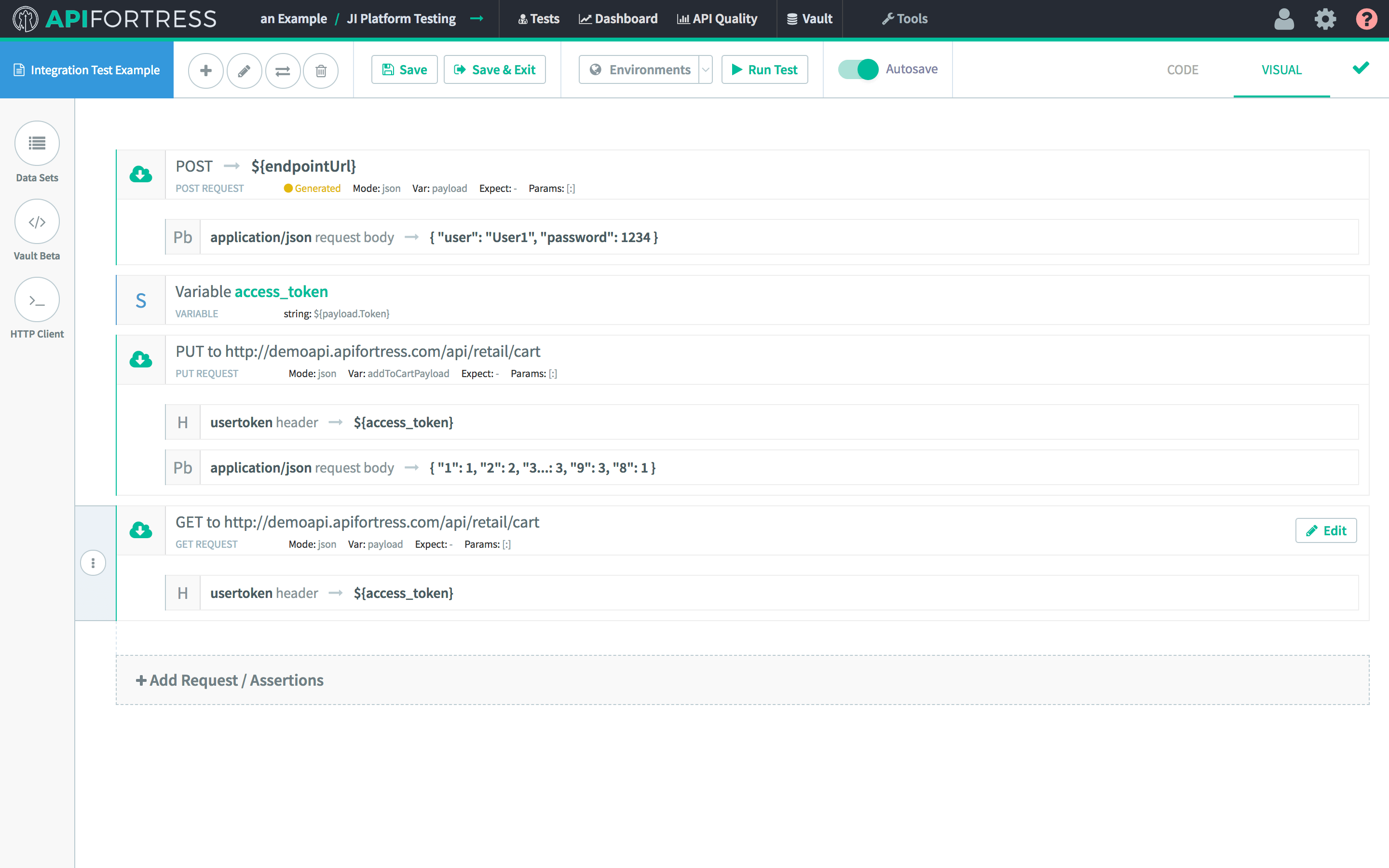Open the API Quality menu item

[x=718, y=19]
